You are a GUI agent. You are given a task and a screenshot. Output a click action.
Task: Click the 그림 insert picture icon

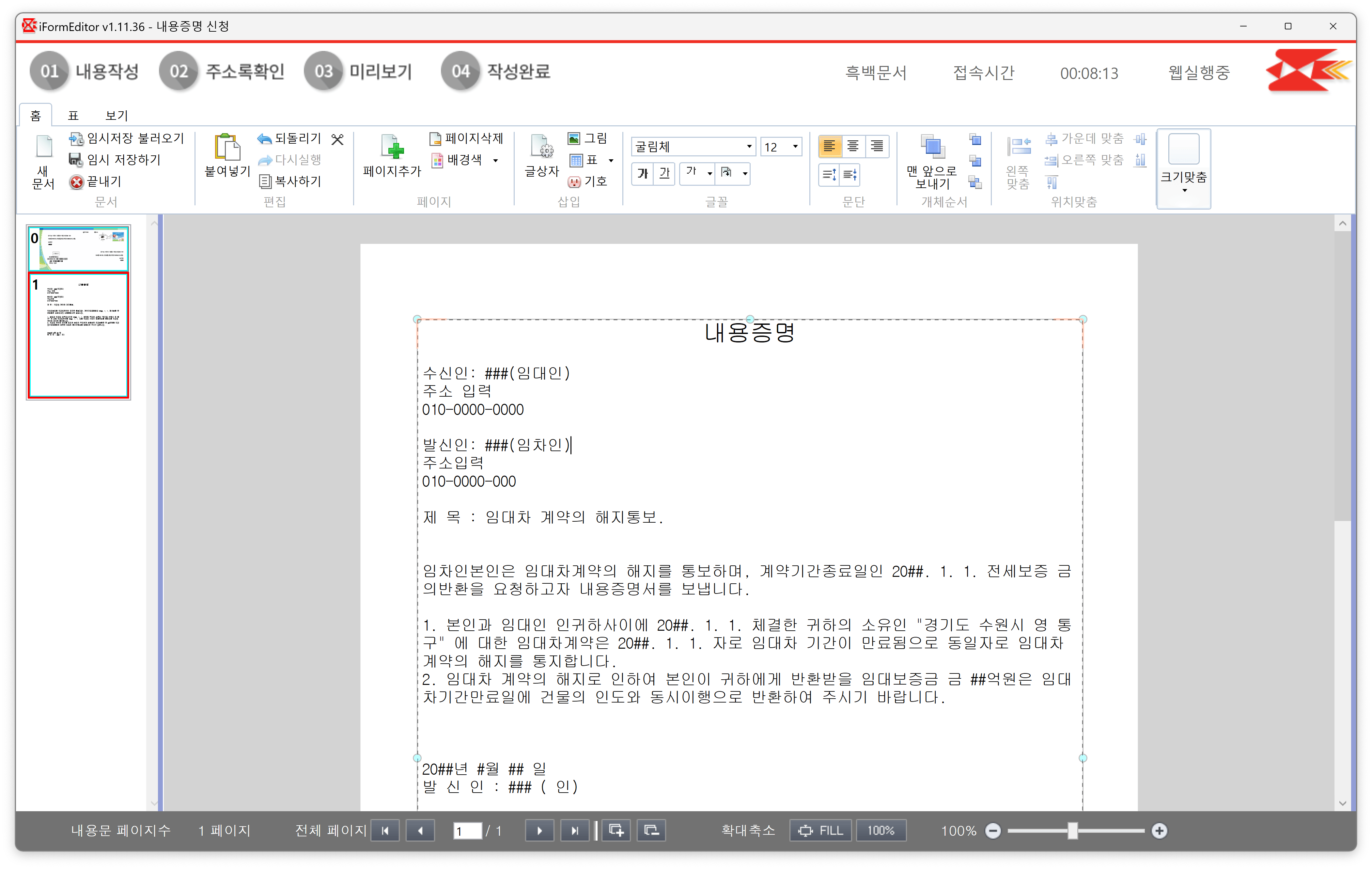[x=574, y=138]
